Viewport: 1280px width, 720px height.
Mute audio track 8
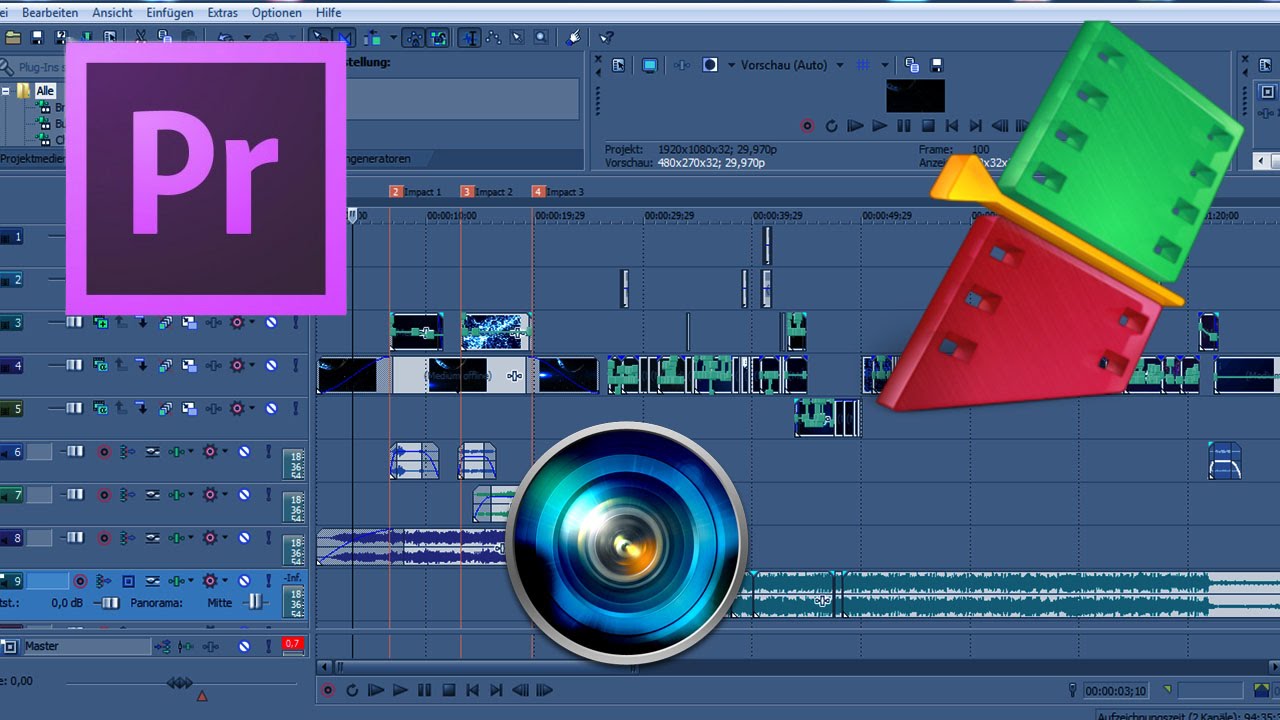[244, 538]
